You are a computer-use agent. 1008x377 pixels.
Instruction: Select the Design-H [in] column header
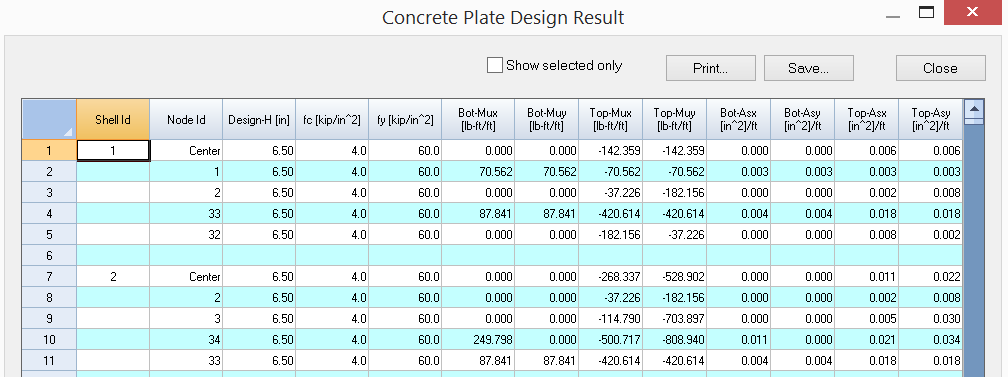(259, 119)
